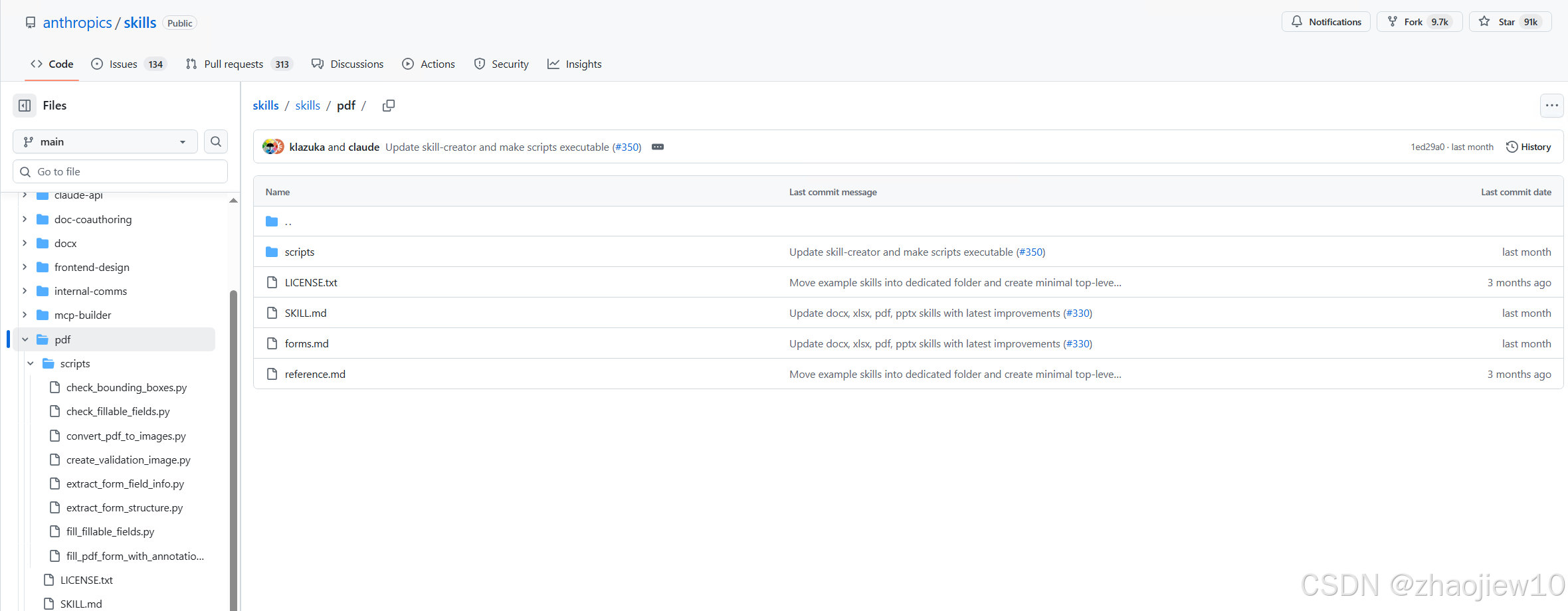Click the frontend-design folder icon in sidebar

pos(43,267)
